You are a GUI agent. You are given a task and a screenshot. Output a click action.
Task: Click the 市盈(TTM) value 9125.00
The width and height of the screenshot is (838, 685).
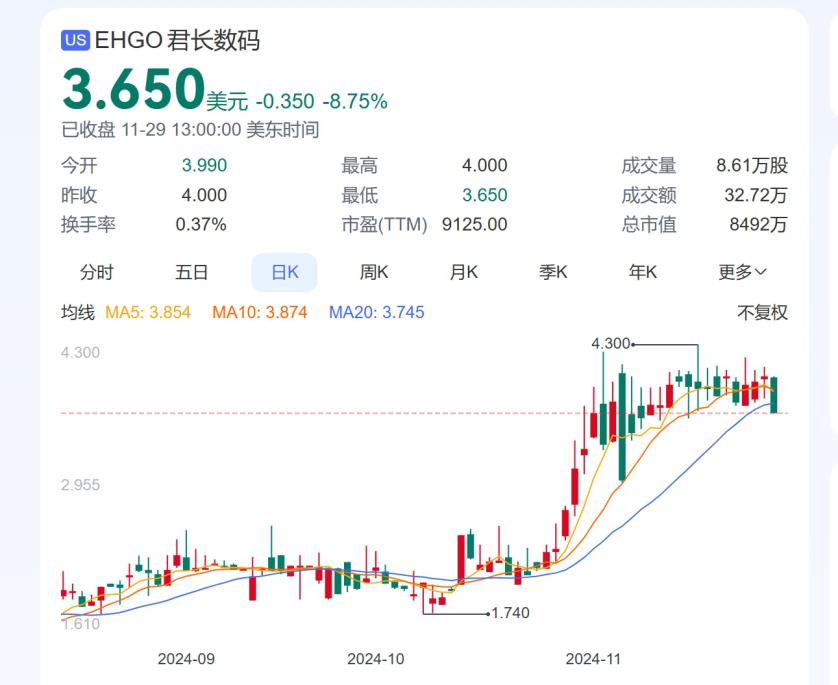[475, 224]
